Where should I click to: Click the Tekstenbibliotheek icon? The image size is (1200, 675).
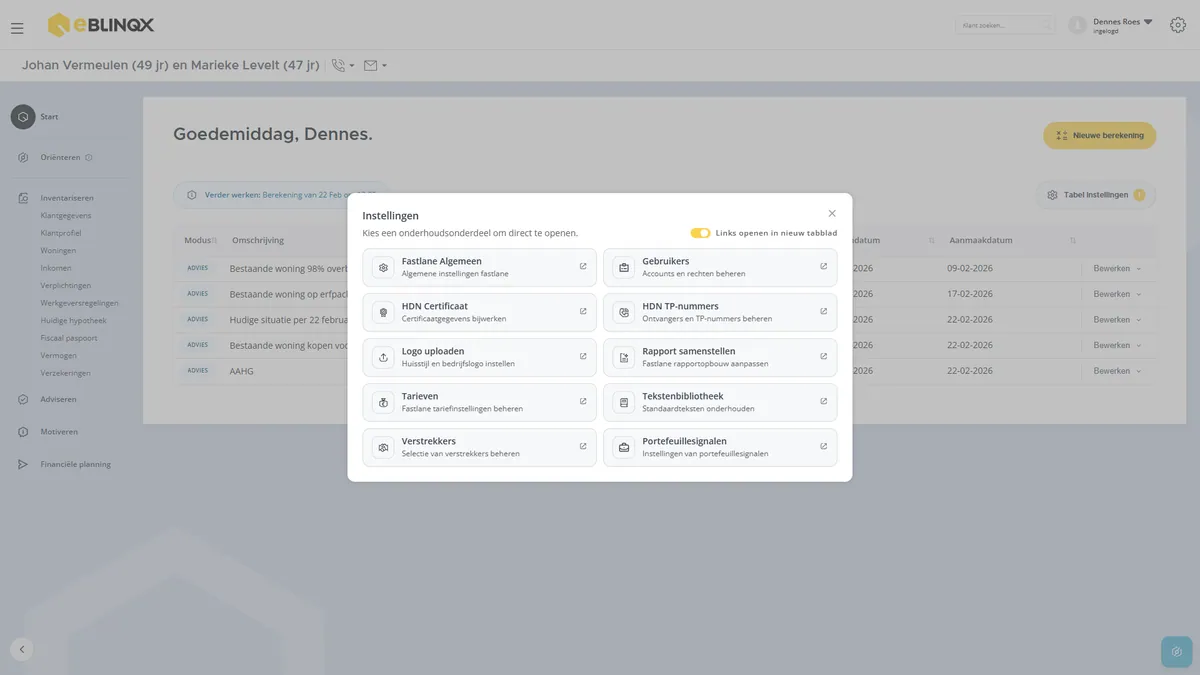[x=624, y=402]
